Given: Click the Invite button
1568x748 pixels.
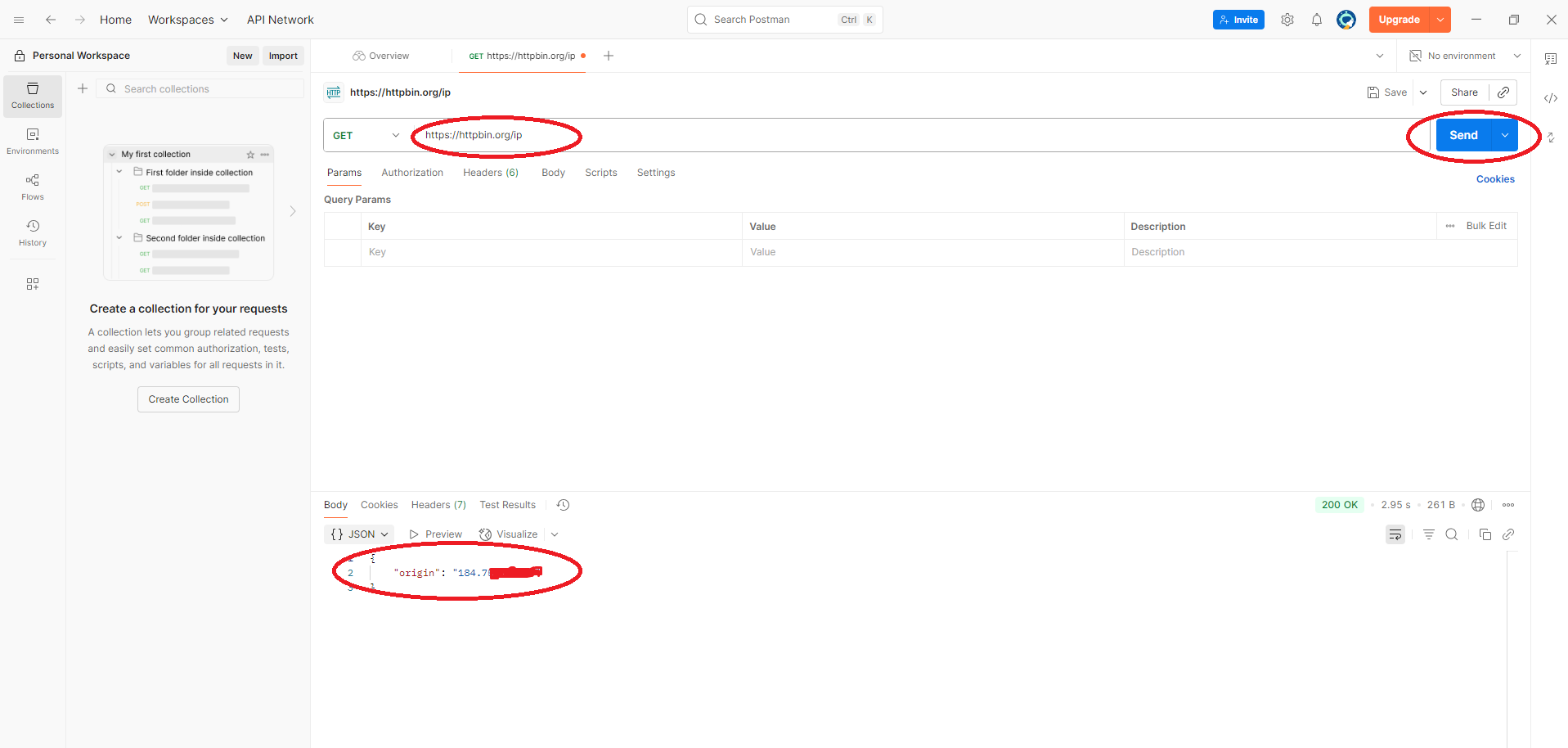Looking at the screenshot, I should pyautogui.click(x=1238, y=20).
